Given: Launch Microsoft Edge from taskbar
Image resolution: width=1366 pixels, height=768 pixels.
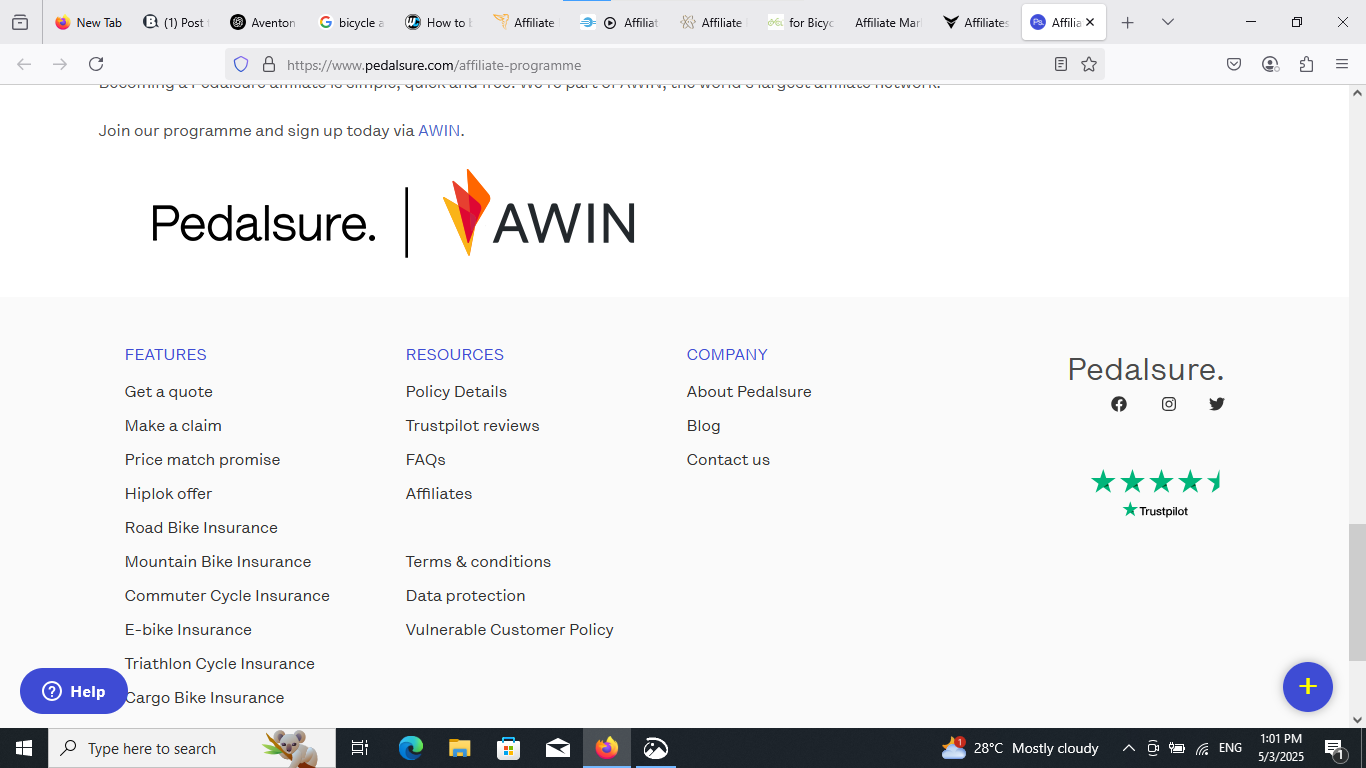Looking at the screenshot, I should [410, 748].
